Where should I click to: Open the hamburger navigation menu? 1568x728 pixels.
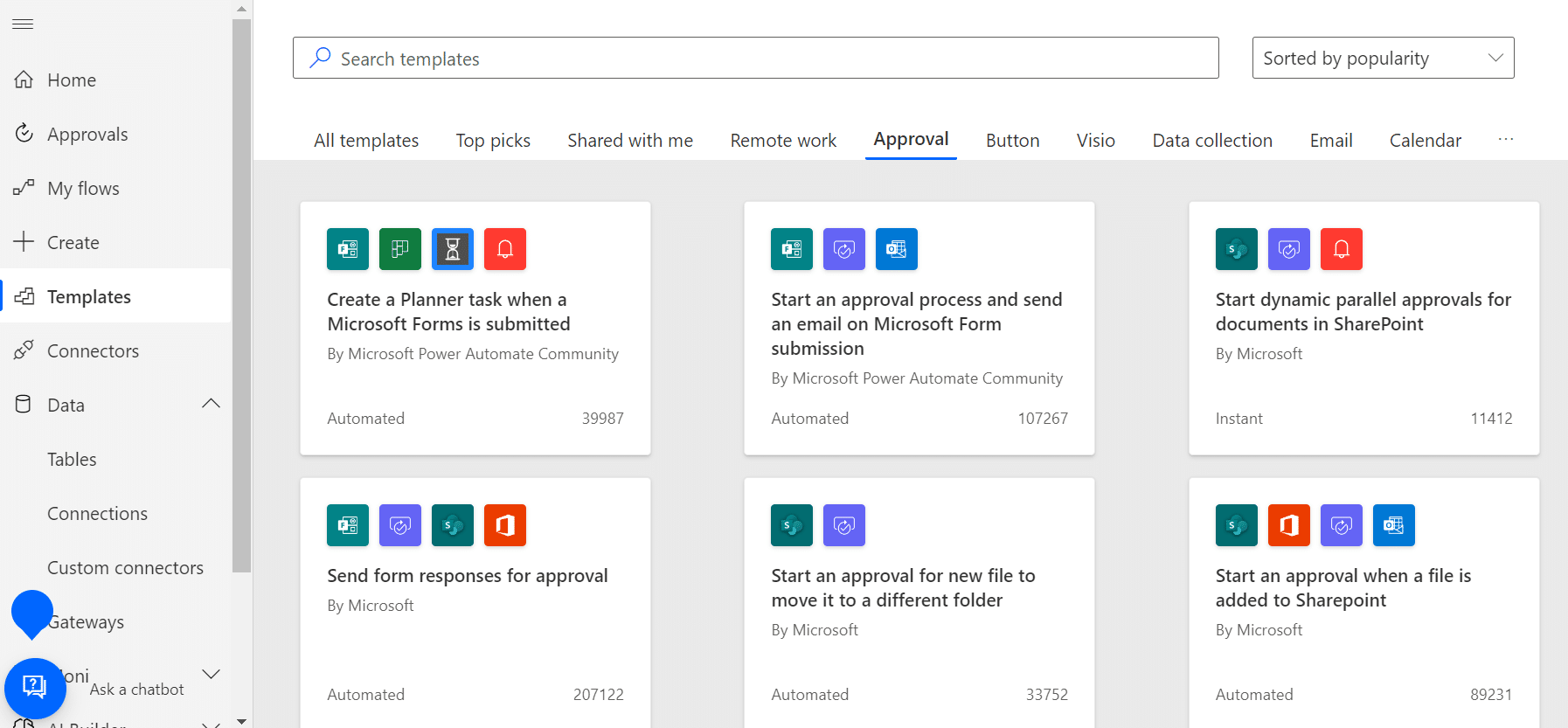point(23,24)
